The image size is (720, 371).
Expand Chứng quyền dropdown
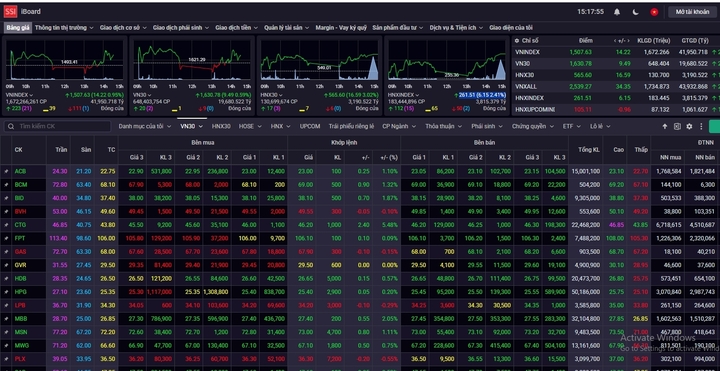click(x=532, y=126)
